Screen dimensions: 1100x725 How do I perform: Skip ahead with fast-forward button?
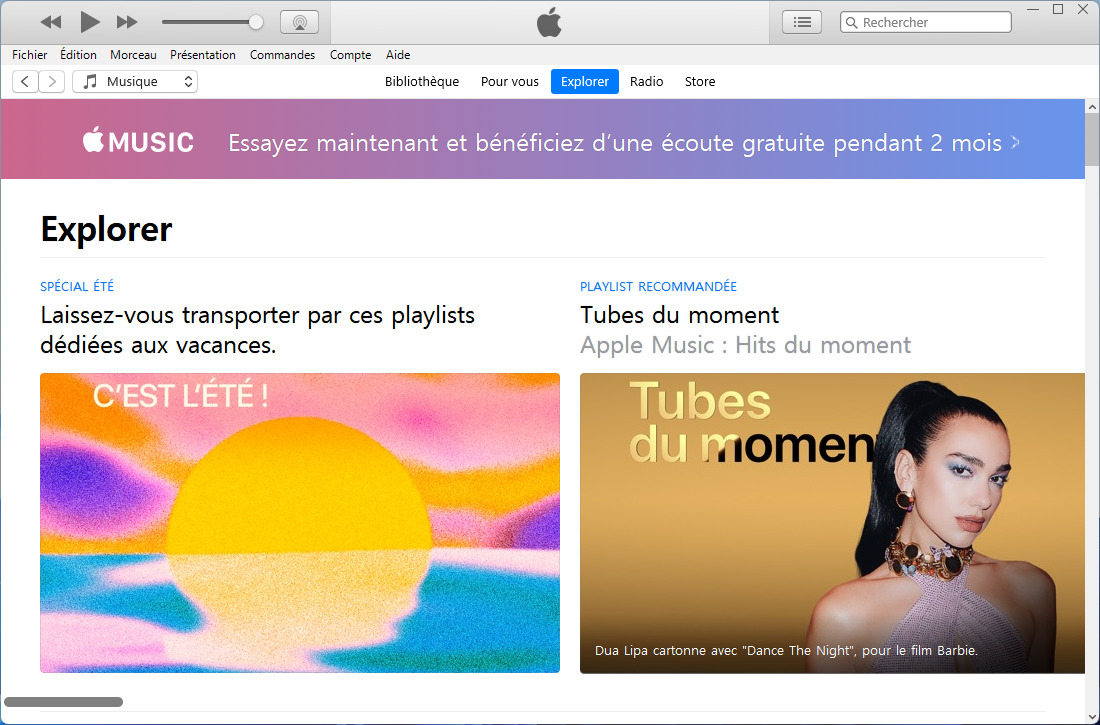(x=127, y=22)
